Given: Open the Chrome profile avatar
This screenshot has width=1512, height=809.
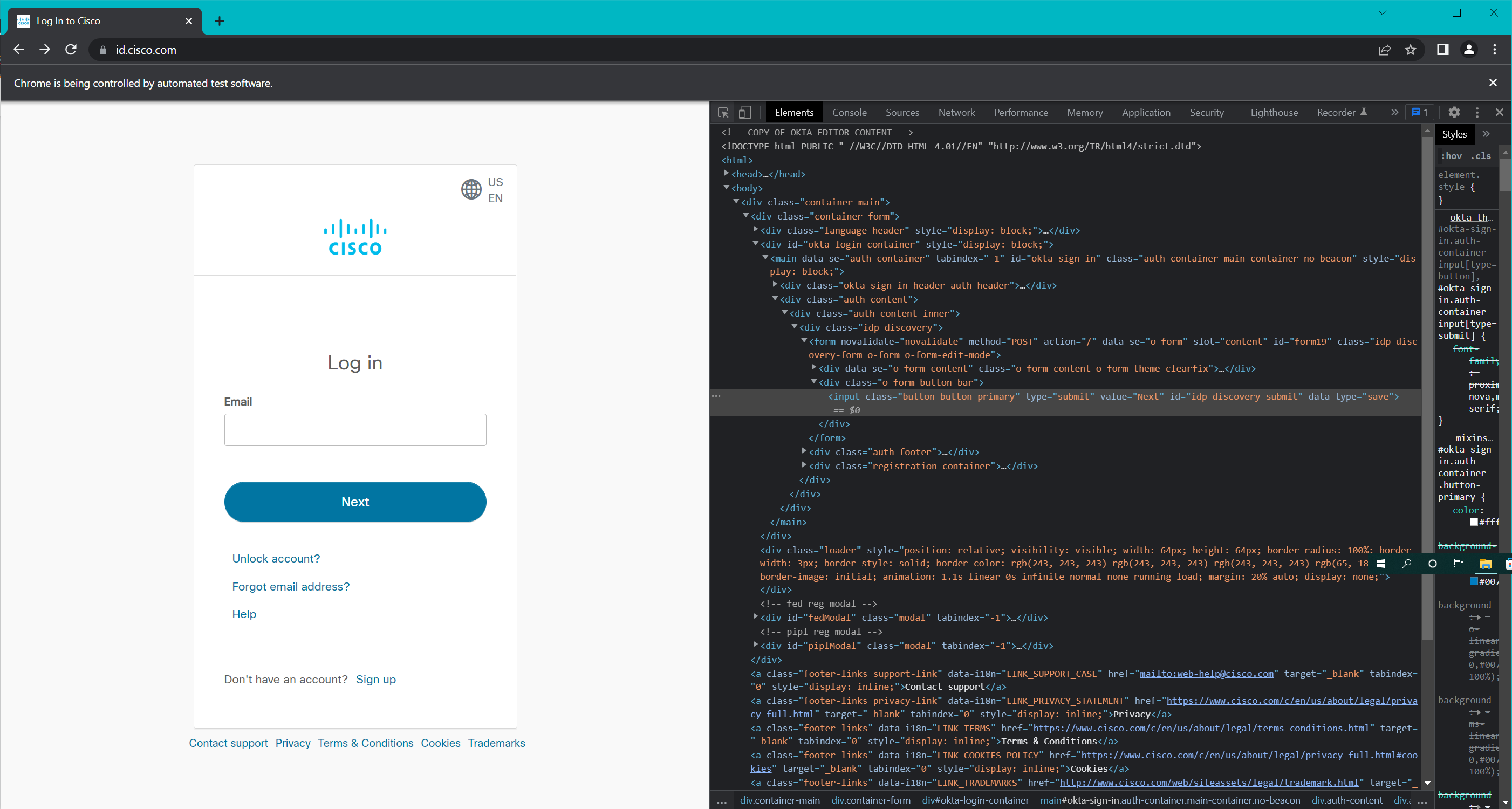Looking at the screenshot, I should tap(1468, 50).
